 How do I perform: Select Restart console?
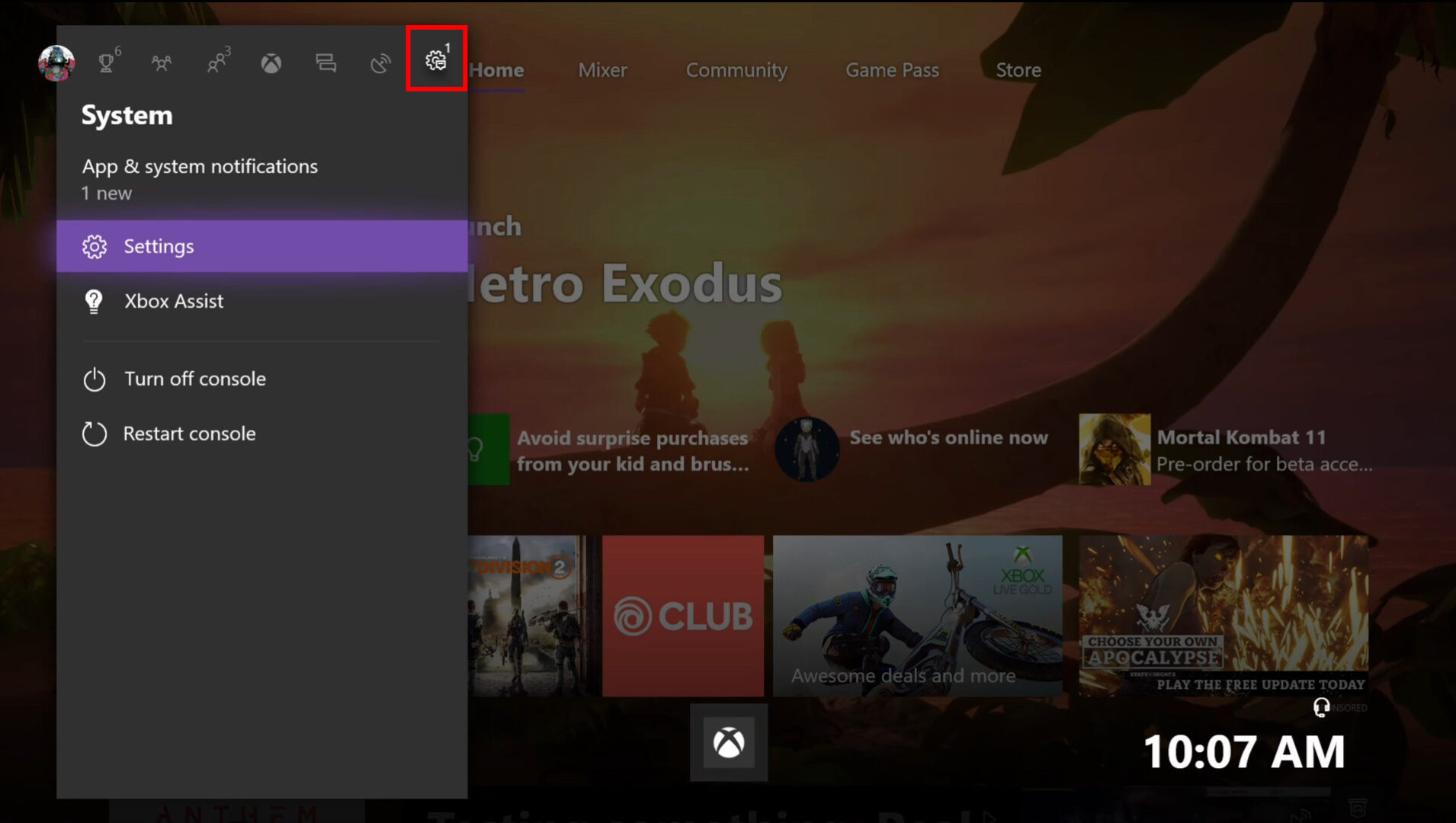pyautogui.click(x=190, y=434)
